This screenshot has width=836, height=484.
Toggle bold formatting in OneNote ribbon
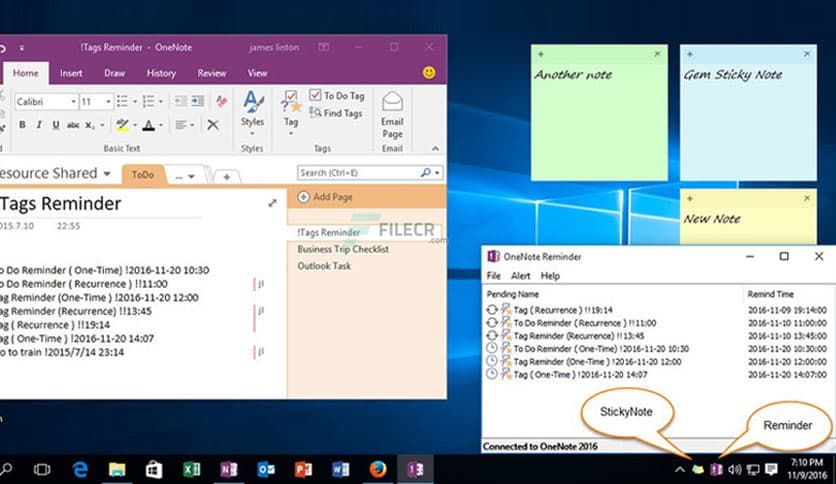[x=22, y=125]
